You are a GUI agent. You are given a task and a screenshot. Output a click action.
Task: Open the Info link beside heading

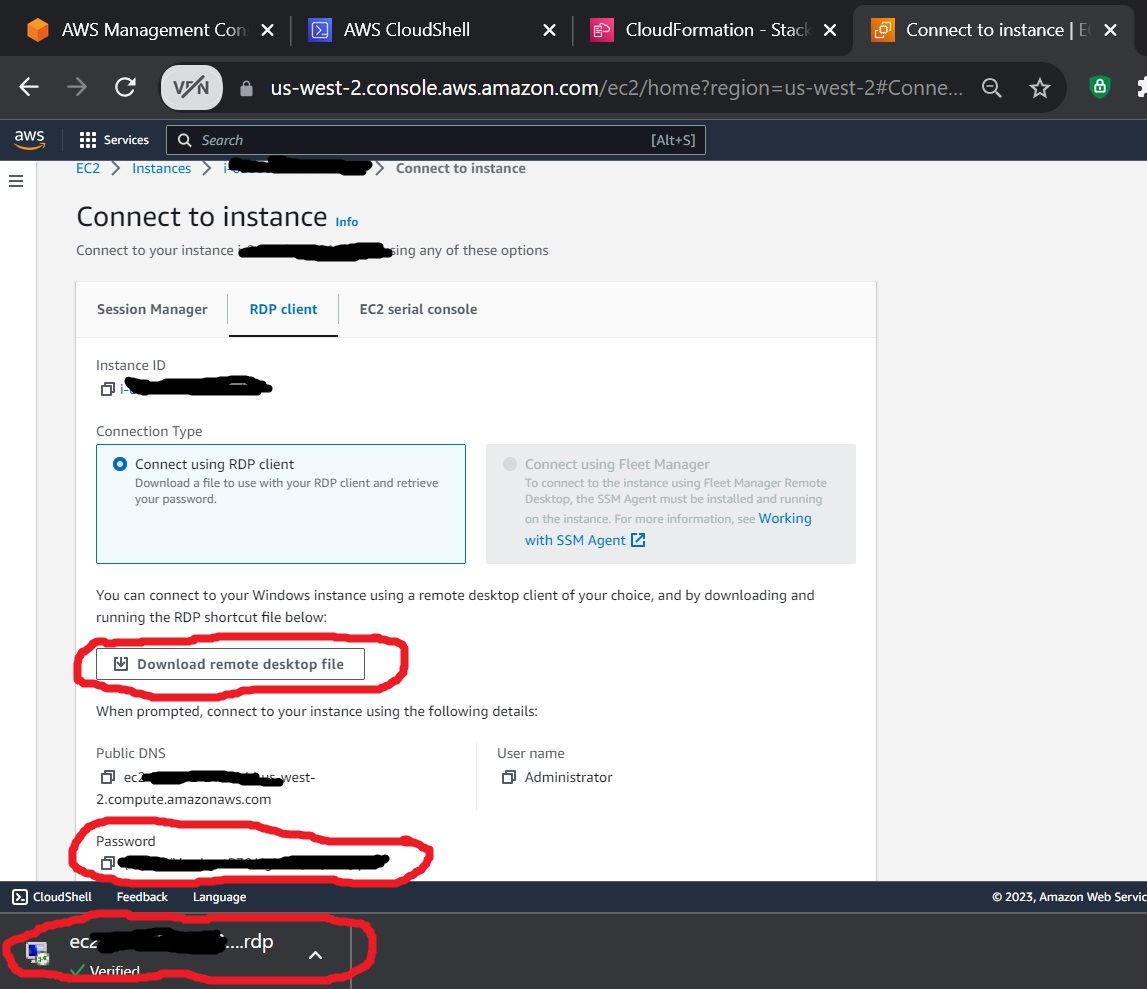point(347,222)
